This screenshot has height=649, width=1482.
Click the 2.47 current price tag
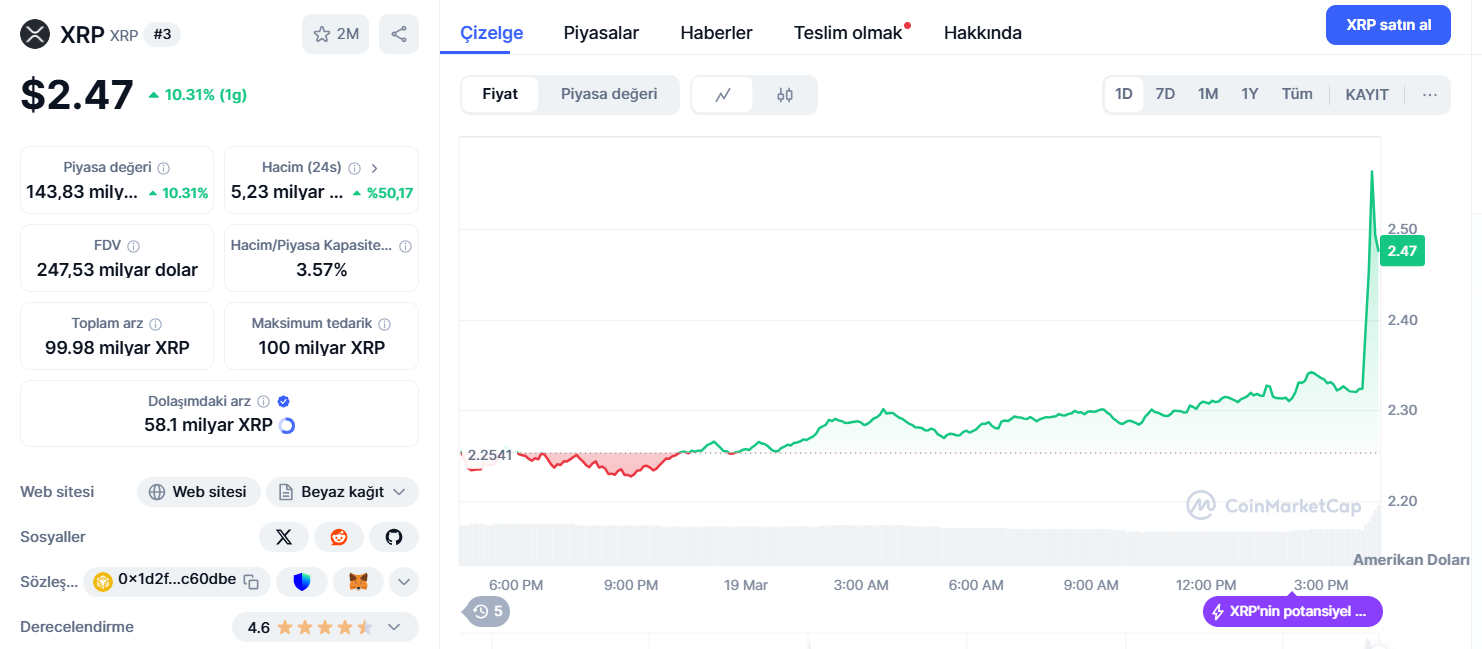pos(1402,251)
